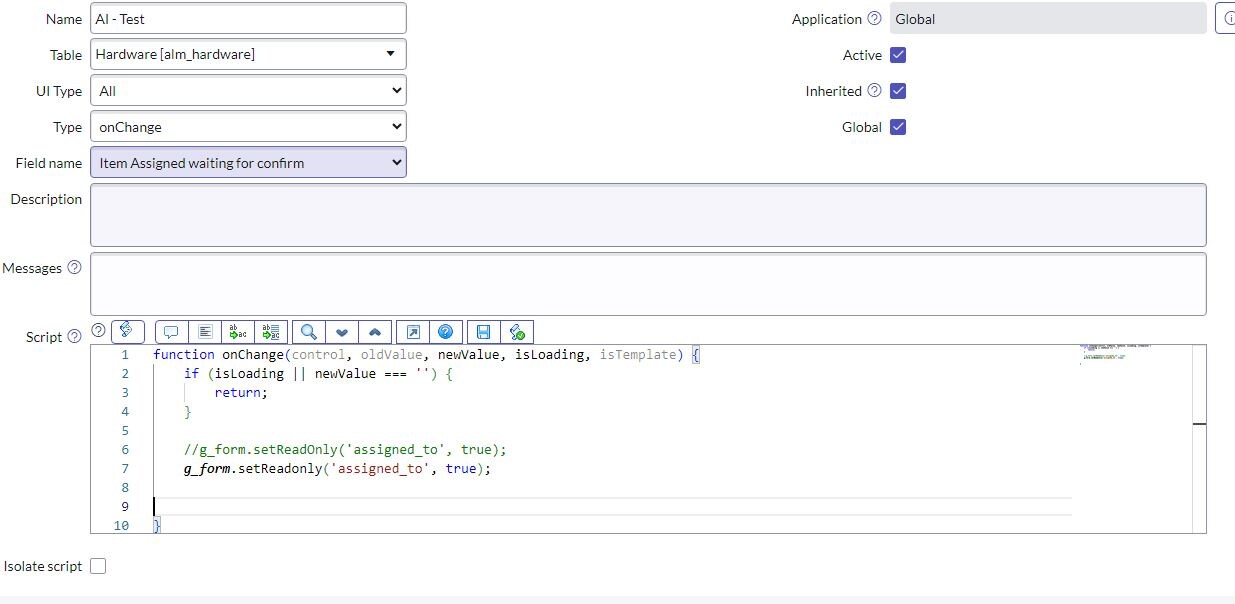The height and width of the screenshot is (604, 1235).
Task: Click the info icon right of Application field
Action: (1226, 19)
